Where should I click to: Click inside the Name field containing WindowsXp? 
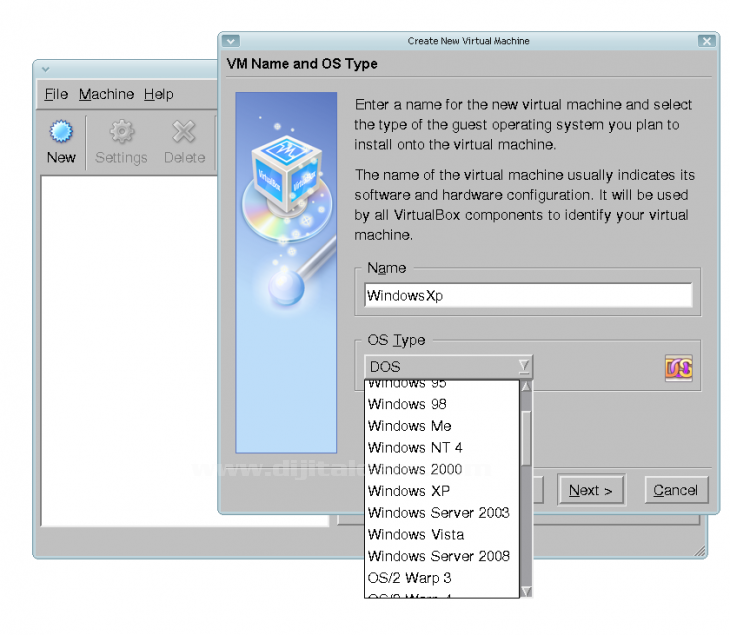pos(528,296)
